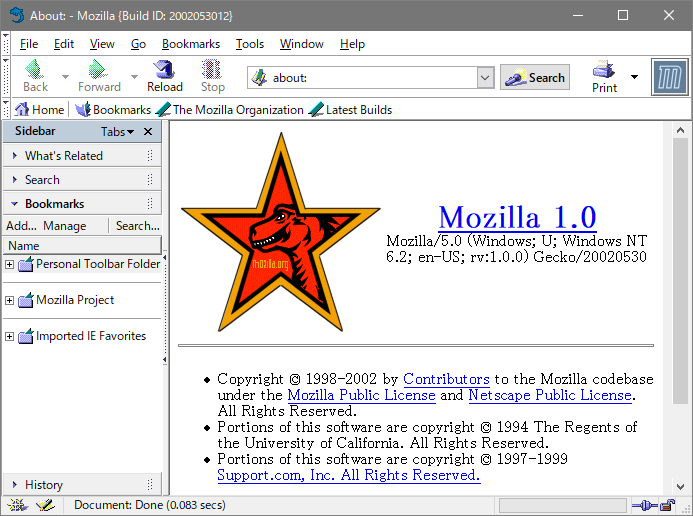
Task: Go back with the Back arrow icon
Action: [34, 69]
